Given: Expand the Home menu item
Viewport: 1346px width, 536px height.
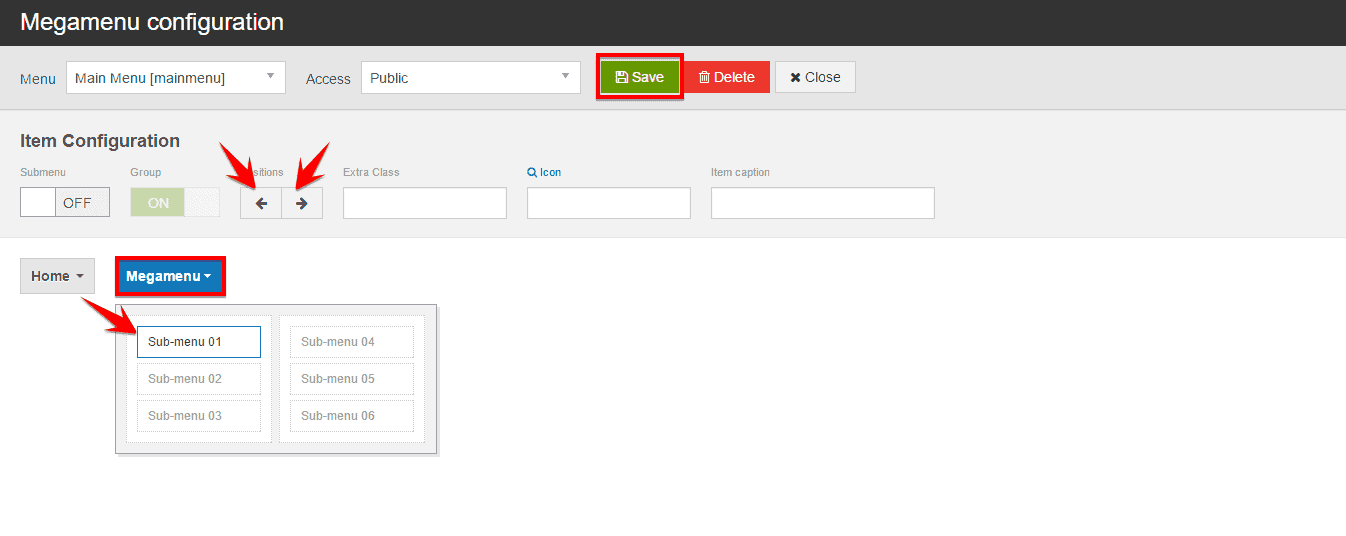Looking at the screenshot, I should [x=57, y=276].
